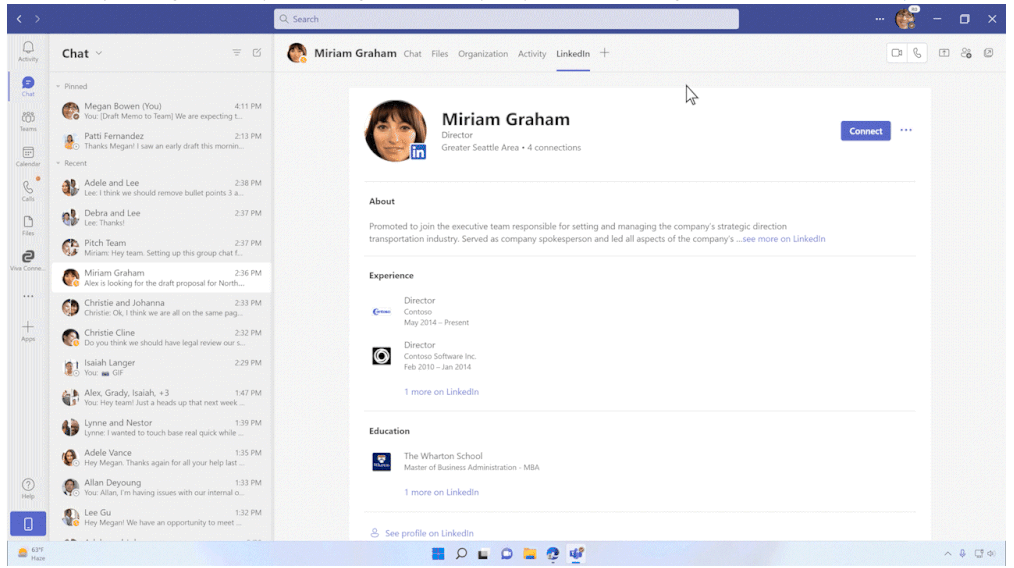Screen dimensions: 1014x568
Task: Open Lynne and Nestor chat
Action: click(162, 427)
